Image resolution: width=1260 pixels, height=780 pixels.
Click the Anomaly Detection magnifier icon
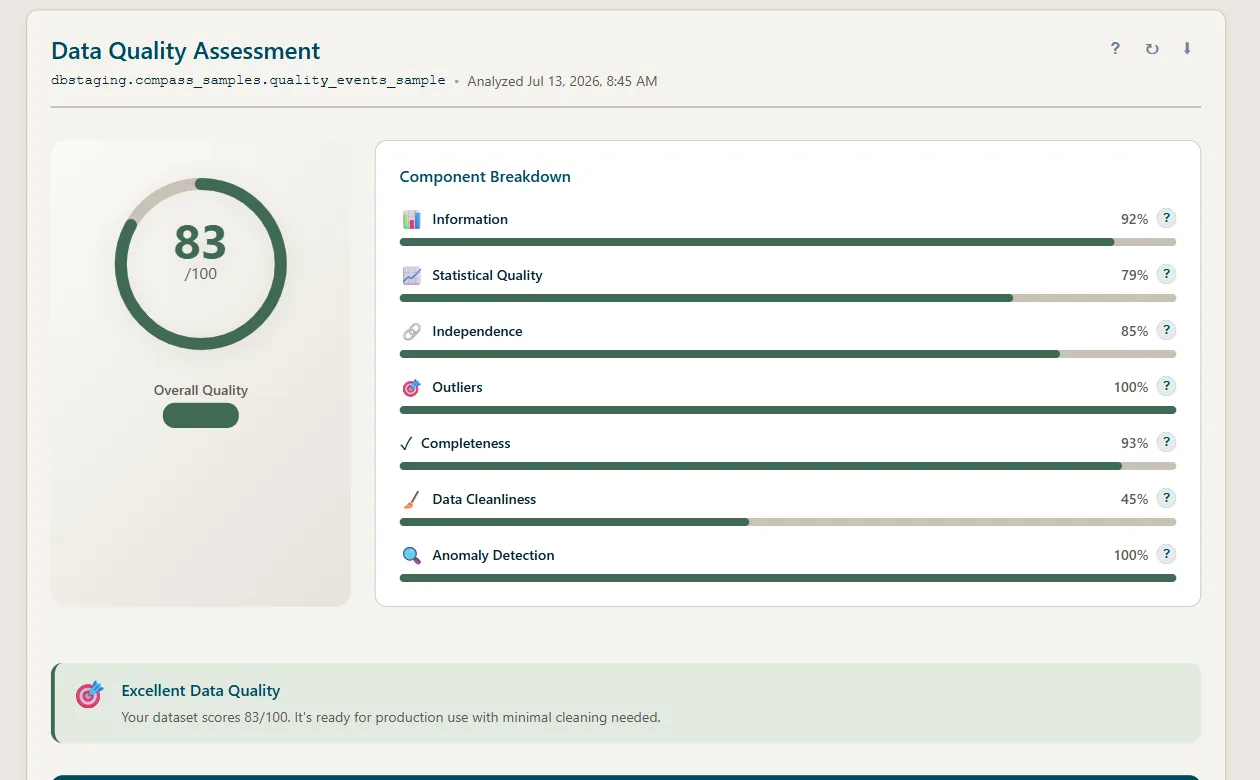click(411, 555)
